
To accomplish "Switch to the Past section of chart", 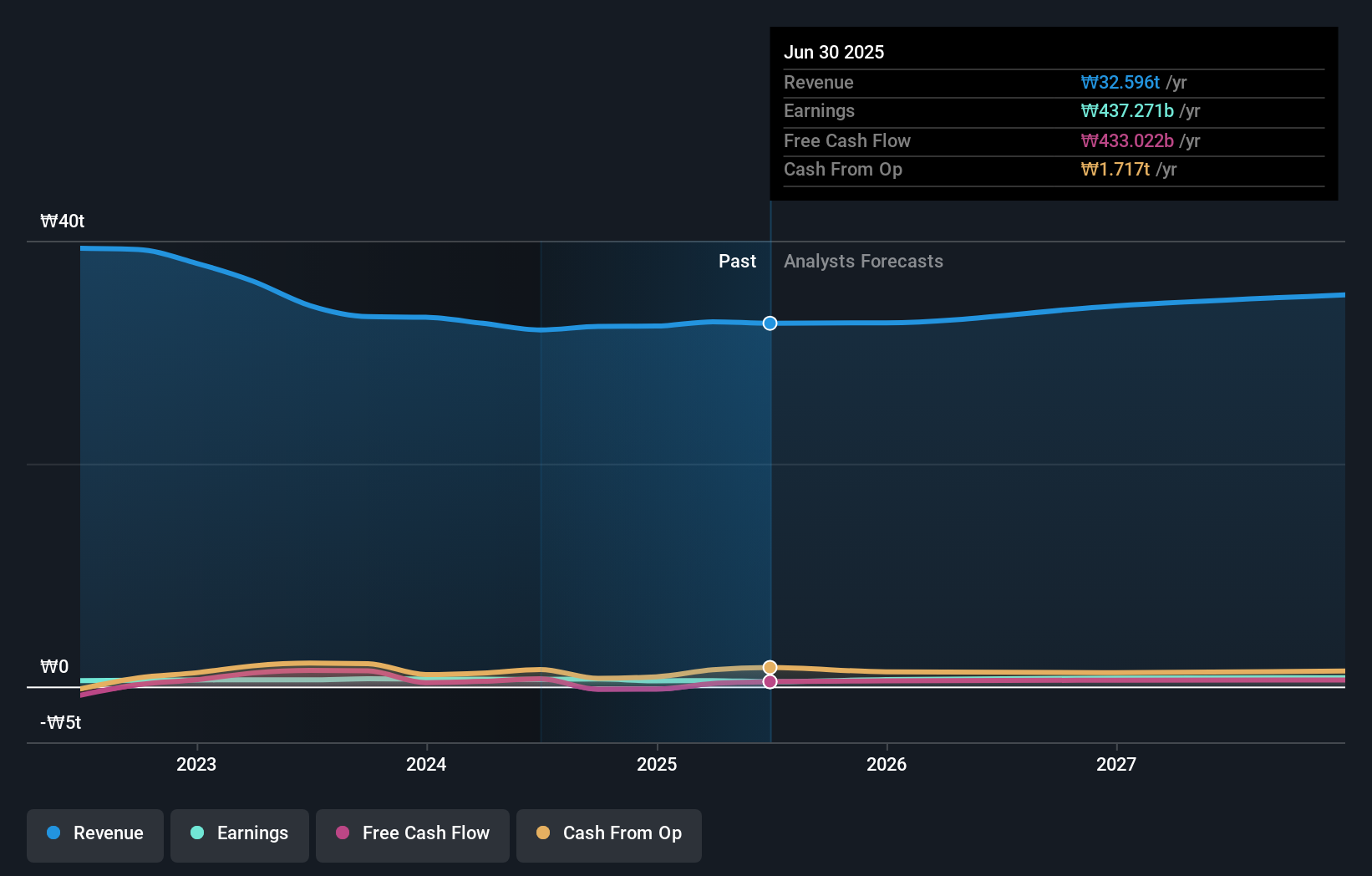I will 737,261.
